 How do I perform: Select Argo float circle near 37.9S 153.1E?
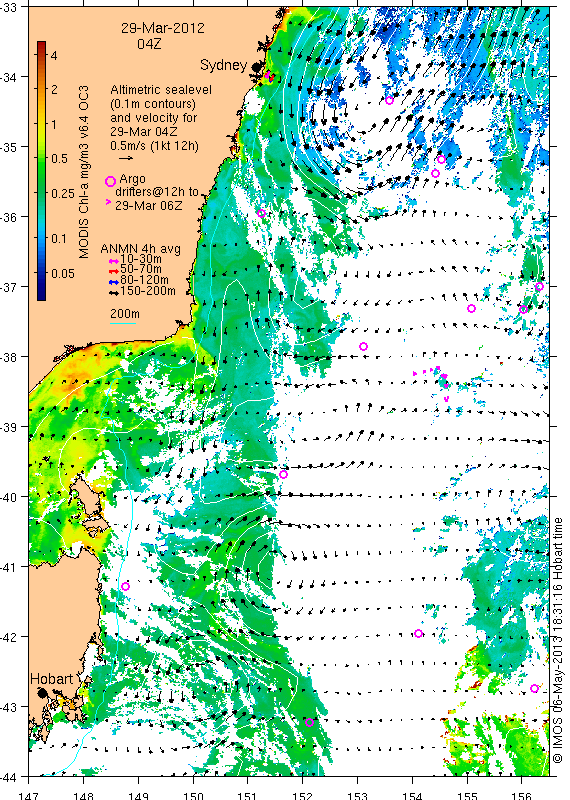pyautogui.click(x=363, y=346)
